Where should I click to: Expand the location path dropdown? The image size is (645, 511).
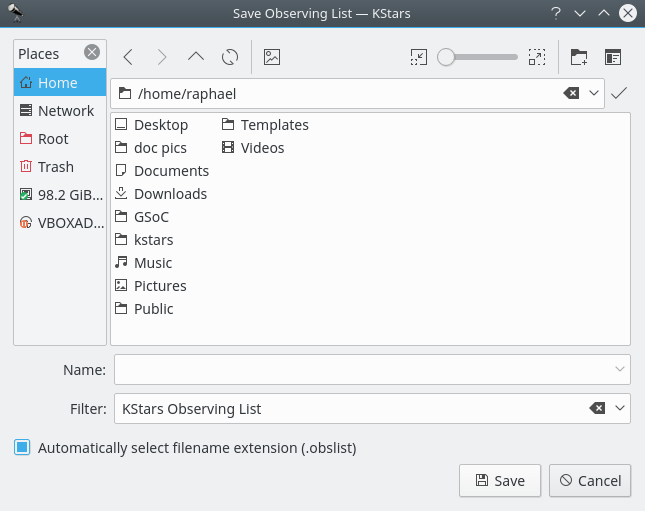[x=595, y=93]
